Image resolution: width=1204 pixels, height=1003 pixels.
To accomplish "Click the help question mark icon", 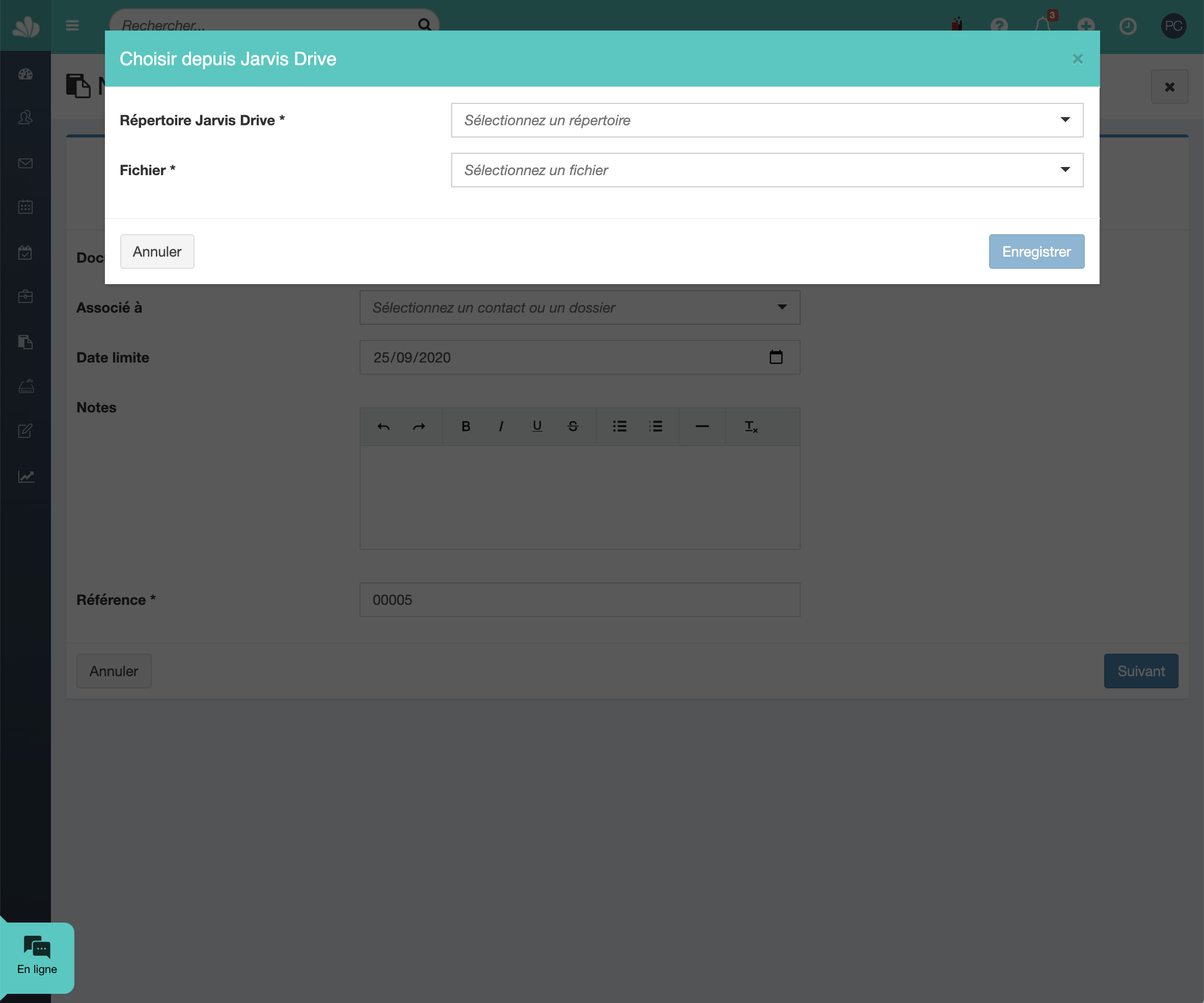I will pos(999,25).
